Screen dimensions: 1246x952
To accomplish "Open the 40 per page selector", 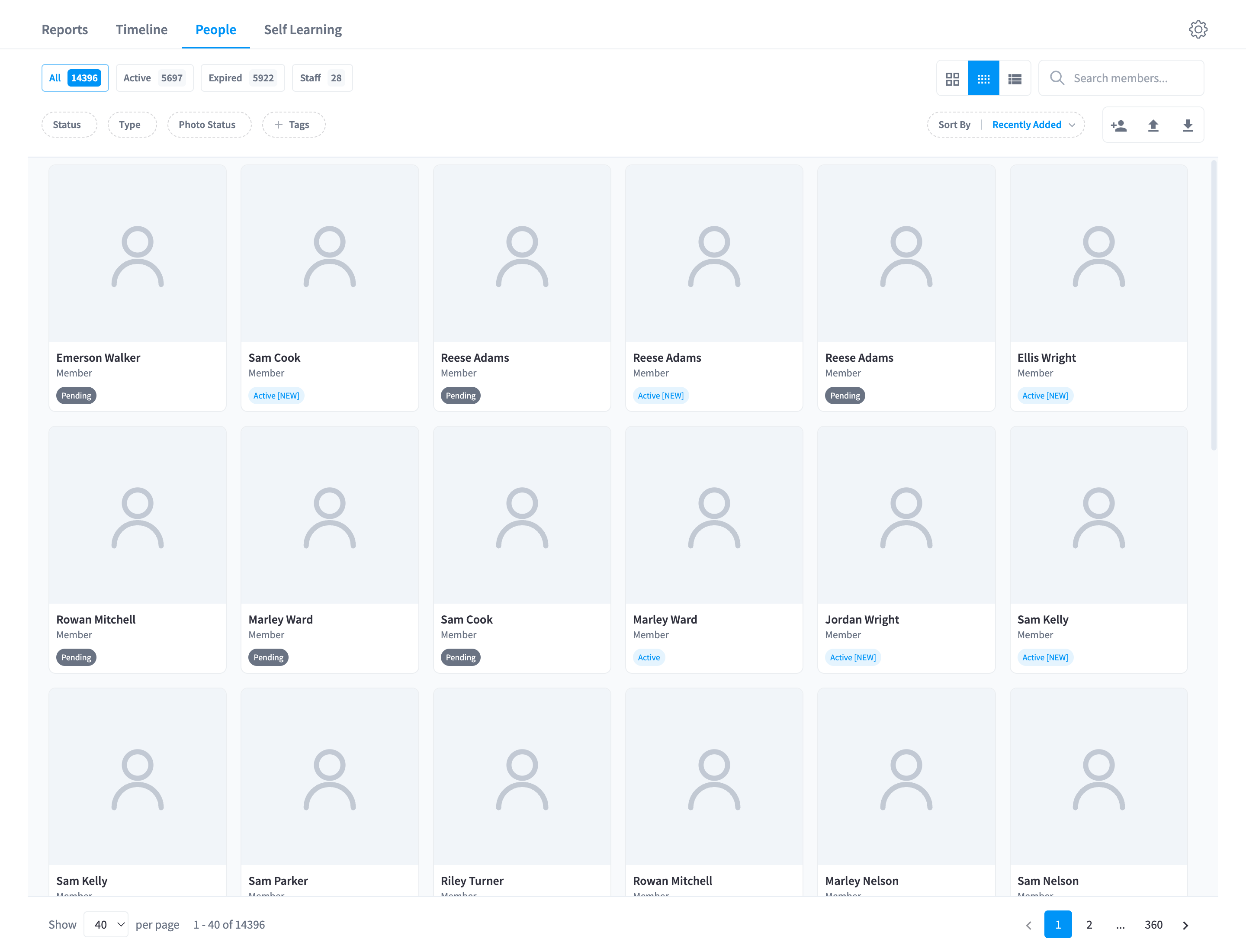I will 106,925.
